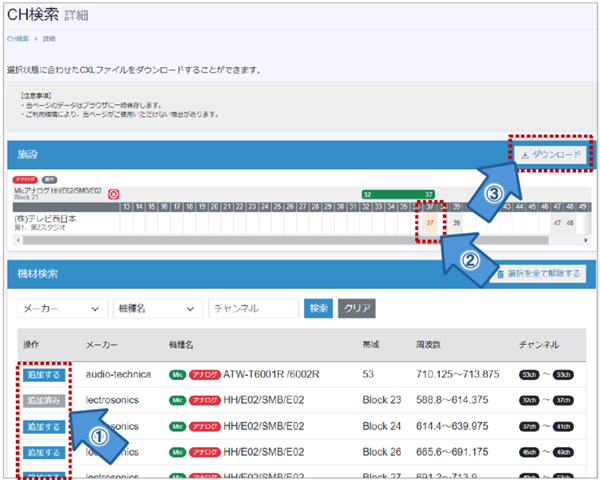
Task: Click the audio-technica maker cell
Action: (x=118, y=374)
